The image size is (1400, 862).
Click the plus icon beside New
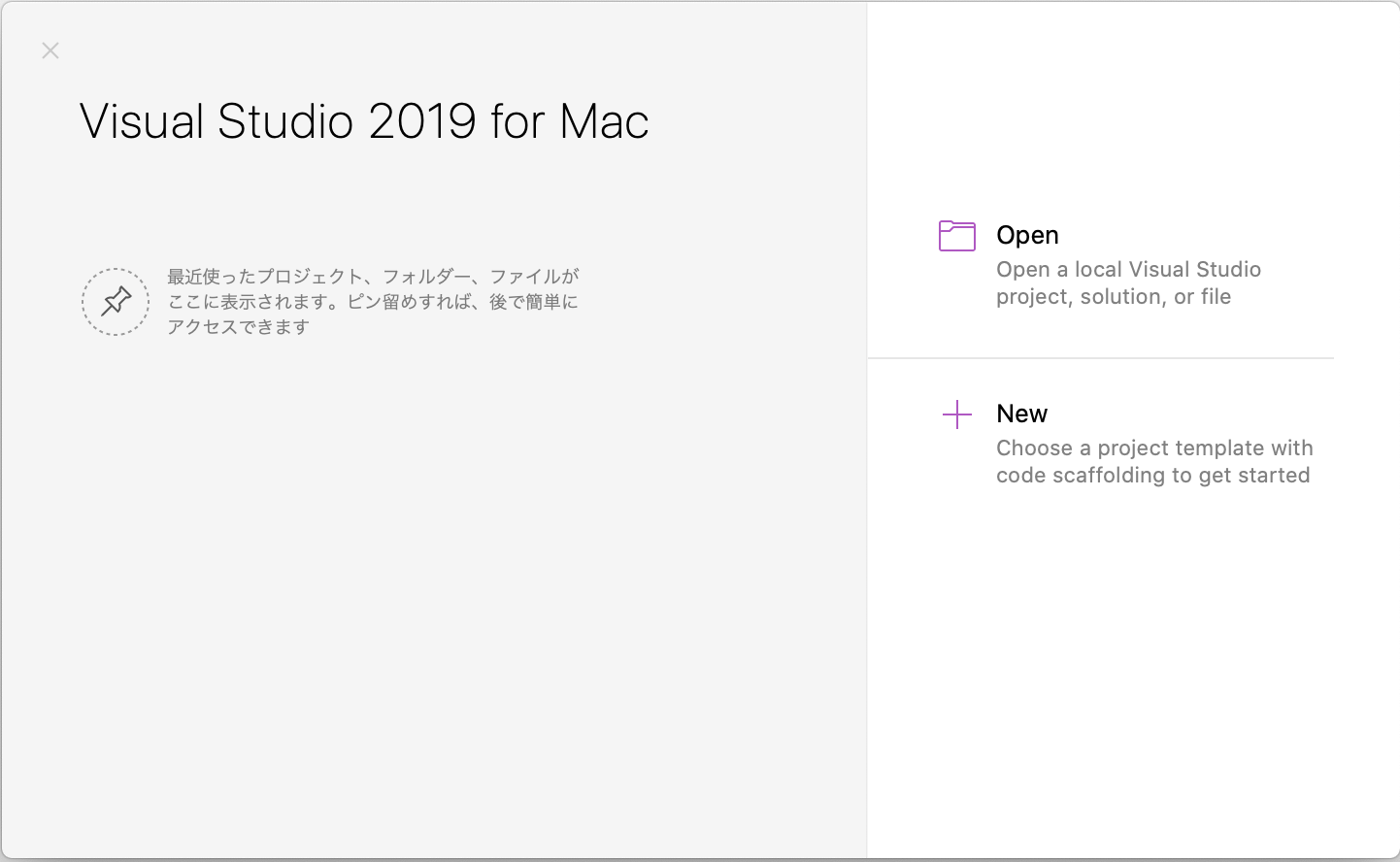(x=957, y=414)
